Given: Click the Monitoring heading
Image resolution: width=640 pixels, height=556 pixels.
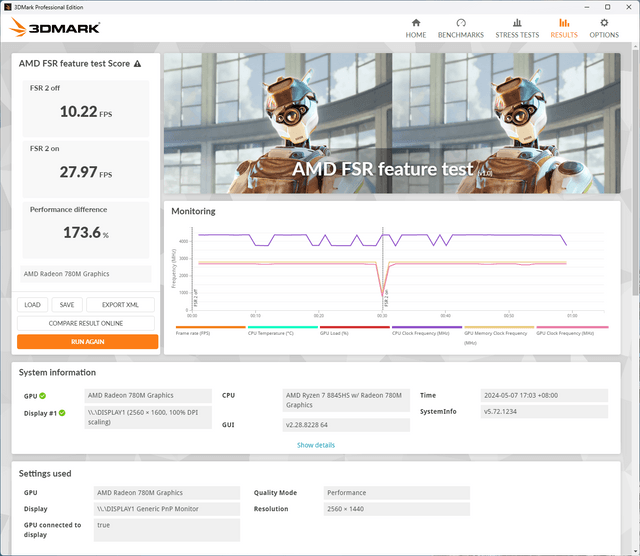Looking at the screenshot, I should point(193,211).
